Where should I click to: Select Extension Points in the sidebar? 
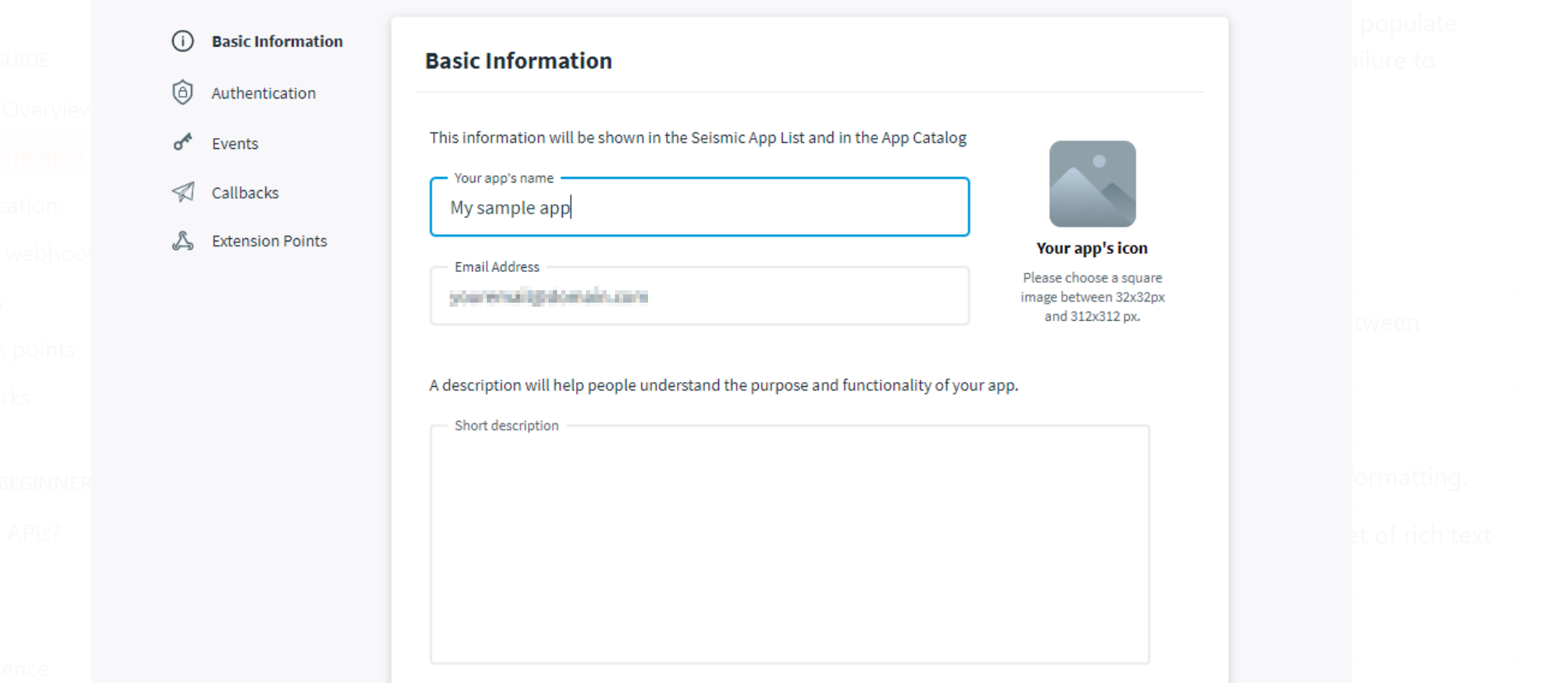(x=269, y=241)
